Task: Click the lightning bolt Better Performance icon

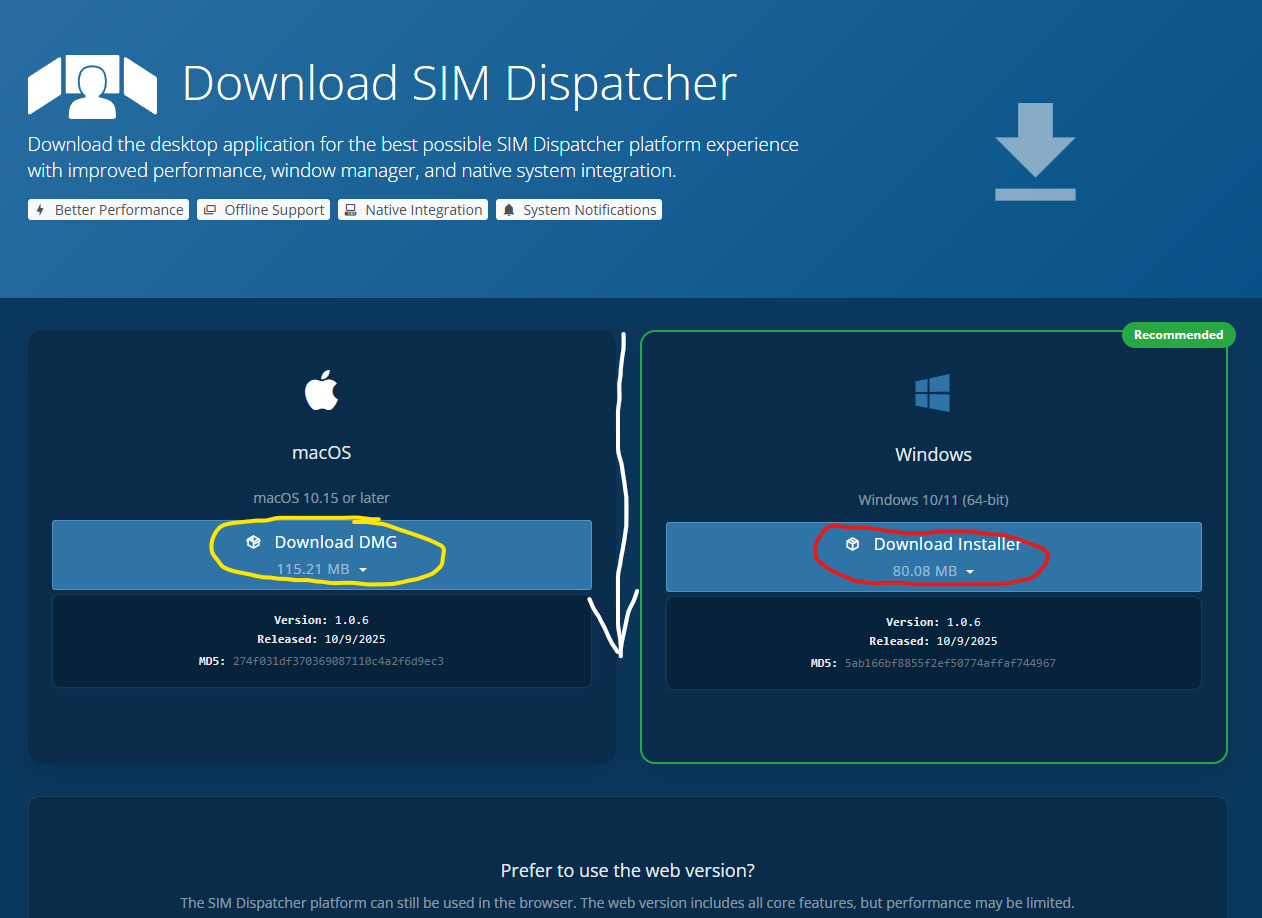Action: 40,210
